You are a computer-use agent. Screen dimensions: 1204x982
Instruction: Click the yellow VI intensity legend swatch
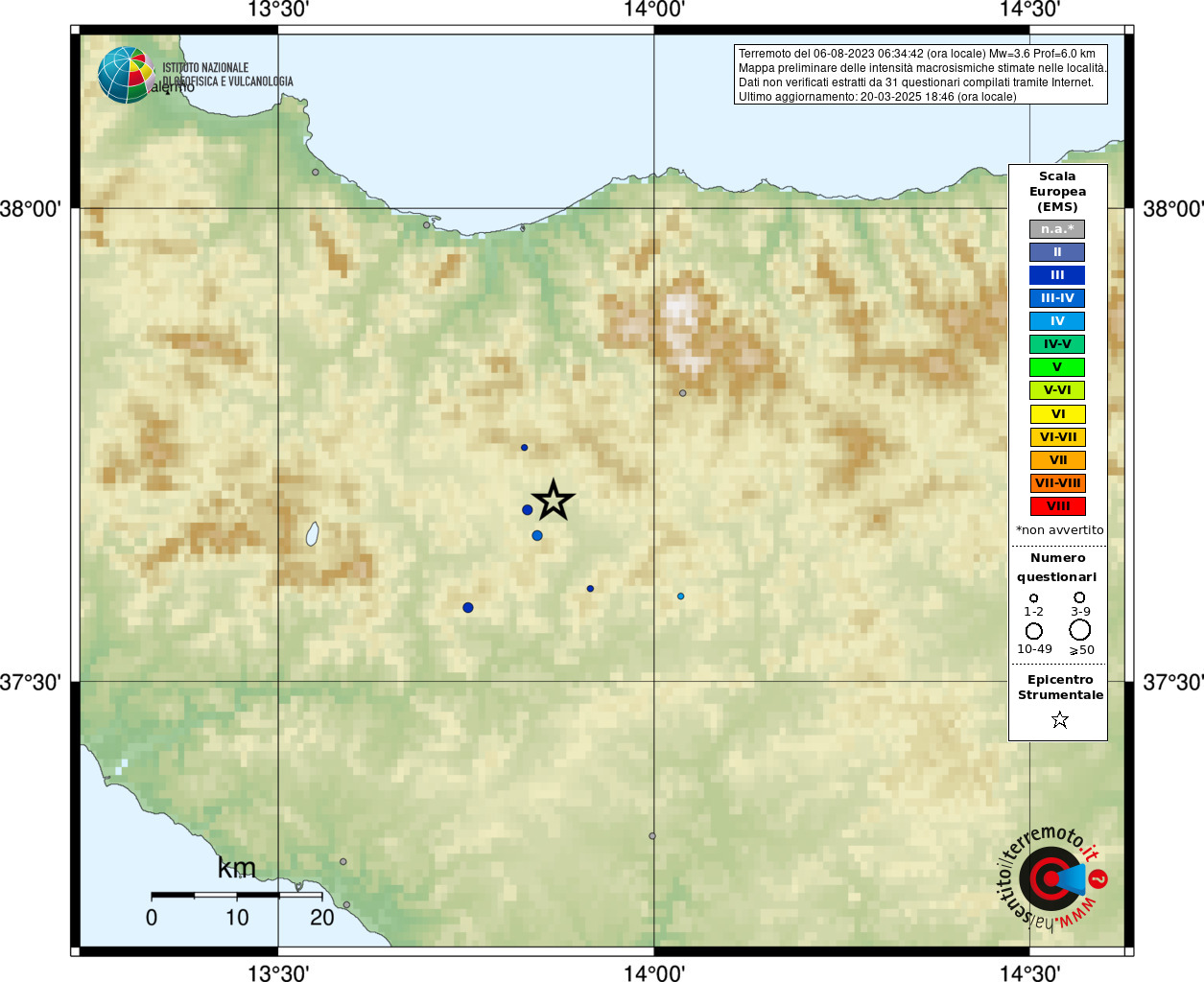(1057, 414)
